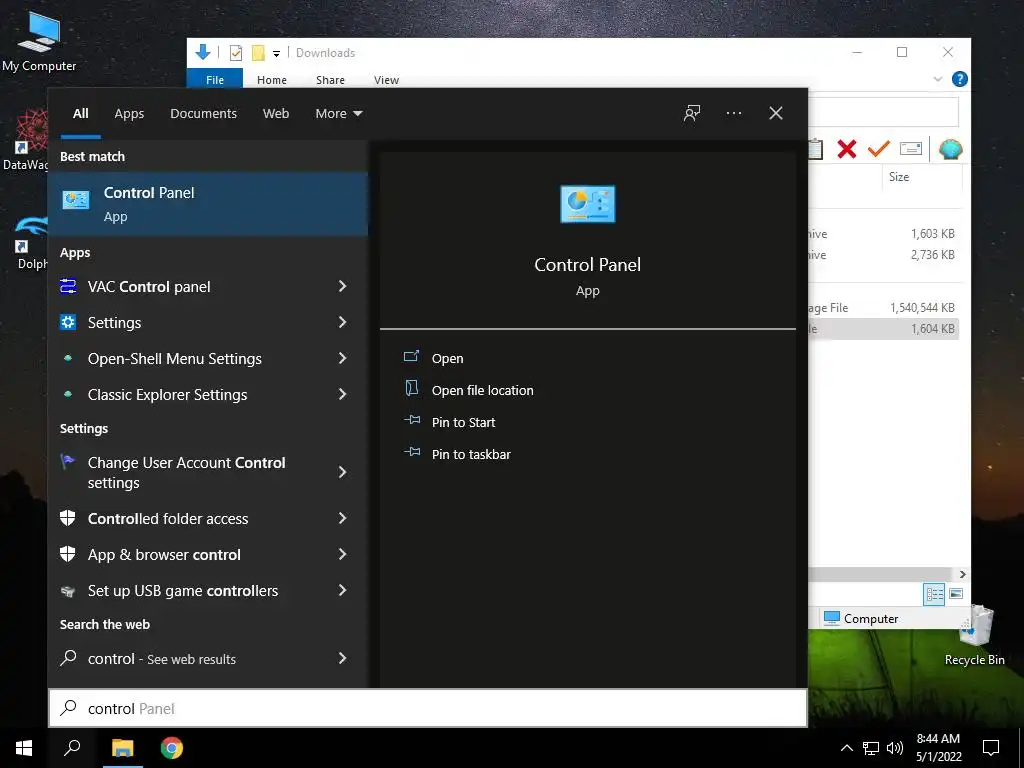Click the search text input box
Image resolution: width=1024 pixels, height=768 pixels.
pos(428,708)
